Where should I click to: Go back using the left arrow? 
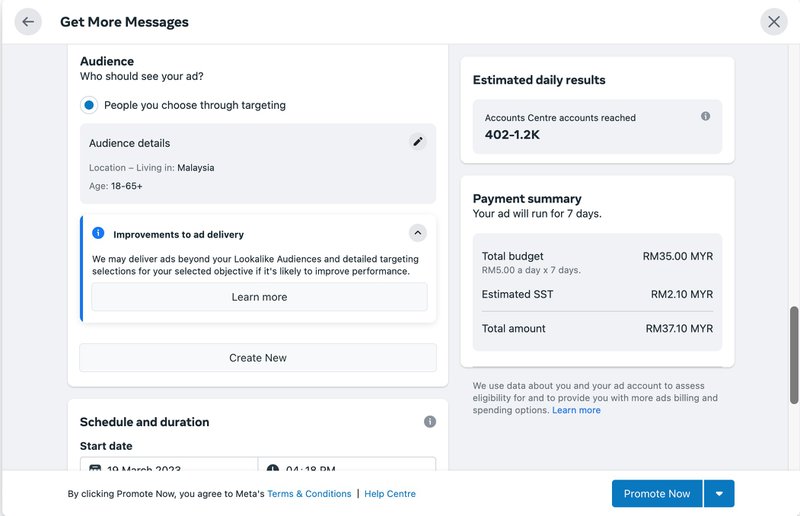pyautogui.click(x=28, y=22)
